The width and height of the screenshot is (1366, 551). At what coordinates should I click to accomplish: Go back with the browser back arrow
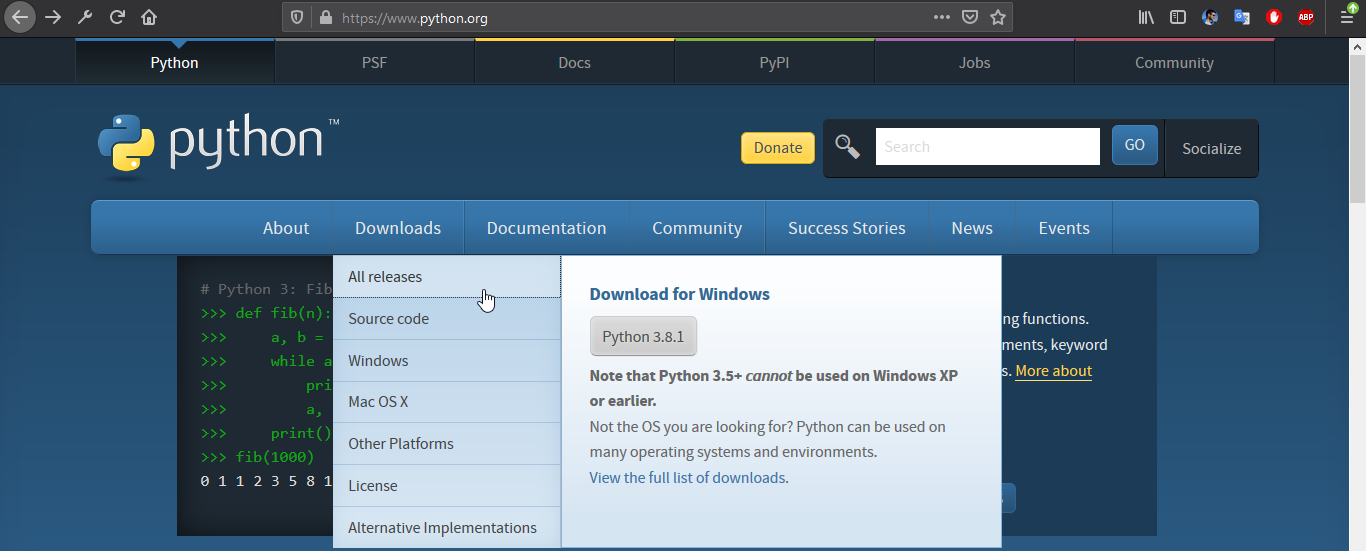click(x=20, y=17)
